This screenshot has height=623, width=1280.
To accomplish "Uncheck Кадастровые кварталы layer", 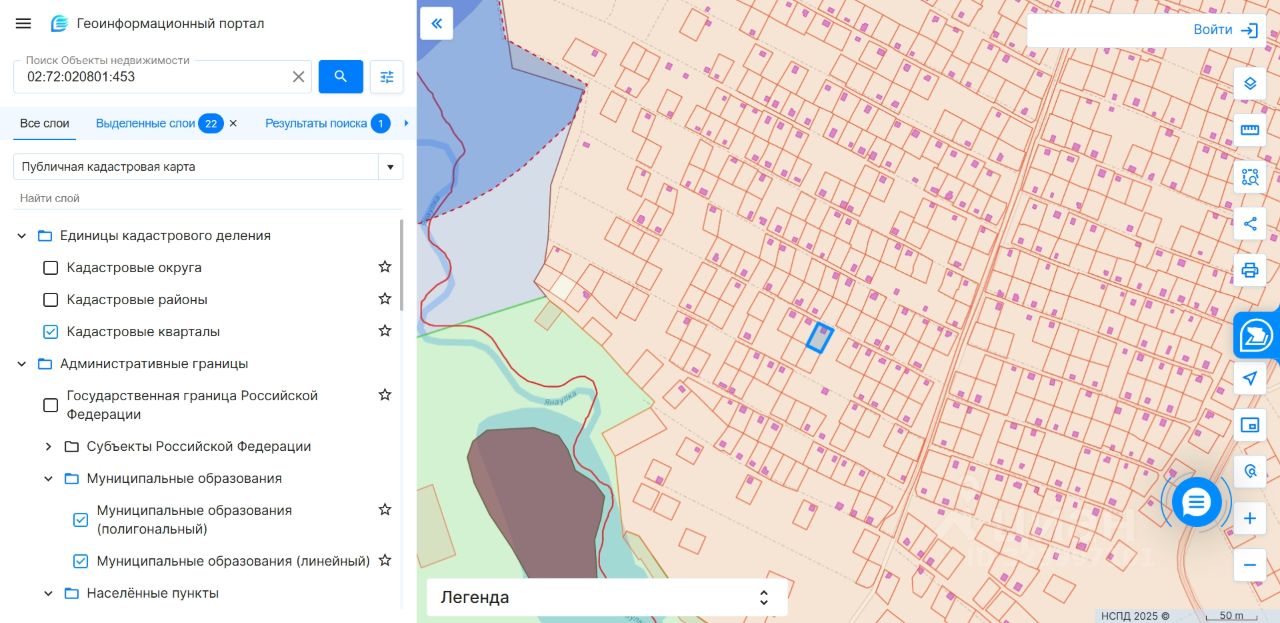I will 51,332.
